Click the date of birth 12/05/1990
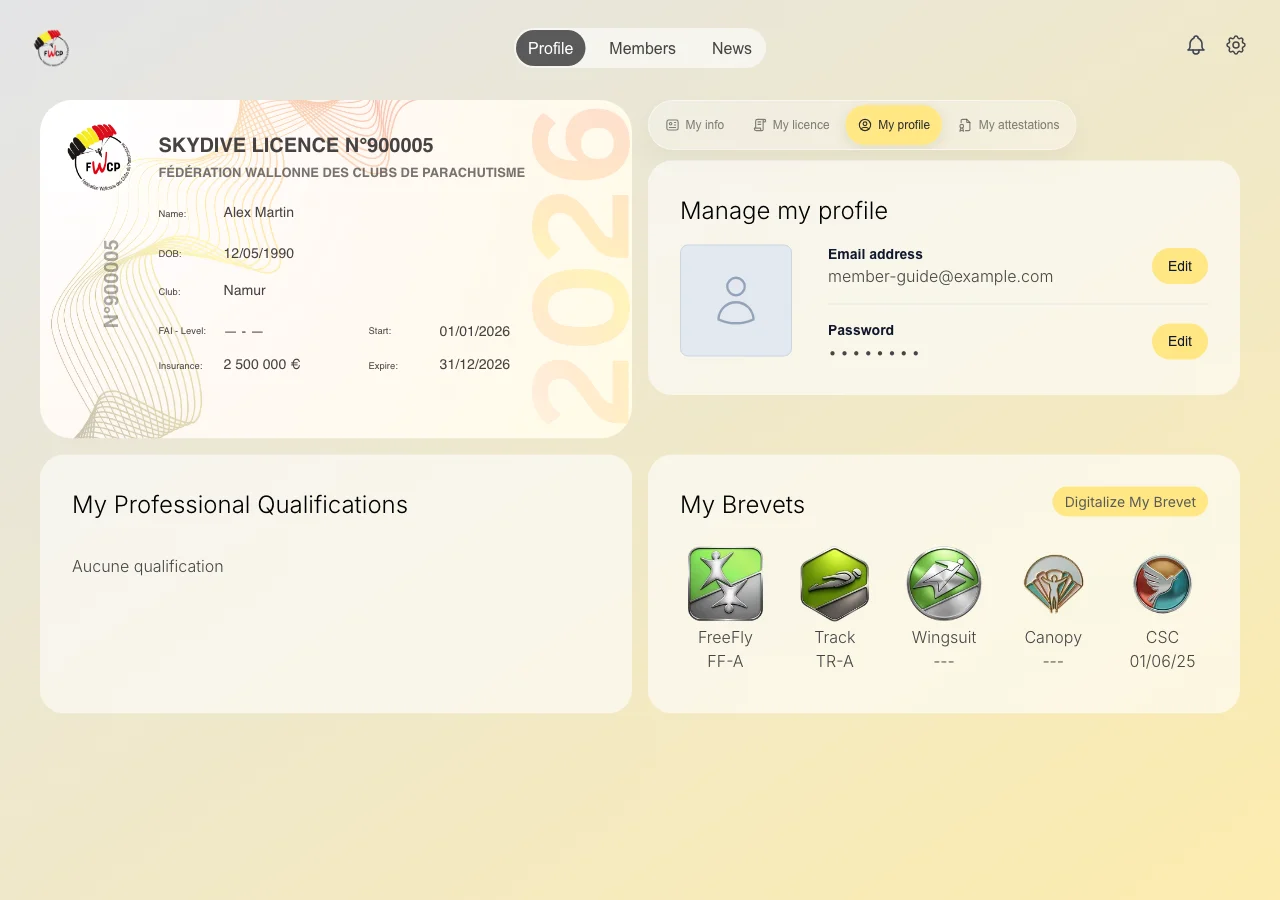 [x=259, y=254]
